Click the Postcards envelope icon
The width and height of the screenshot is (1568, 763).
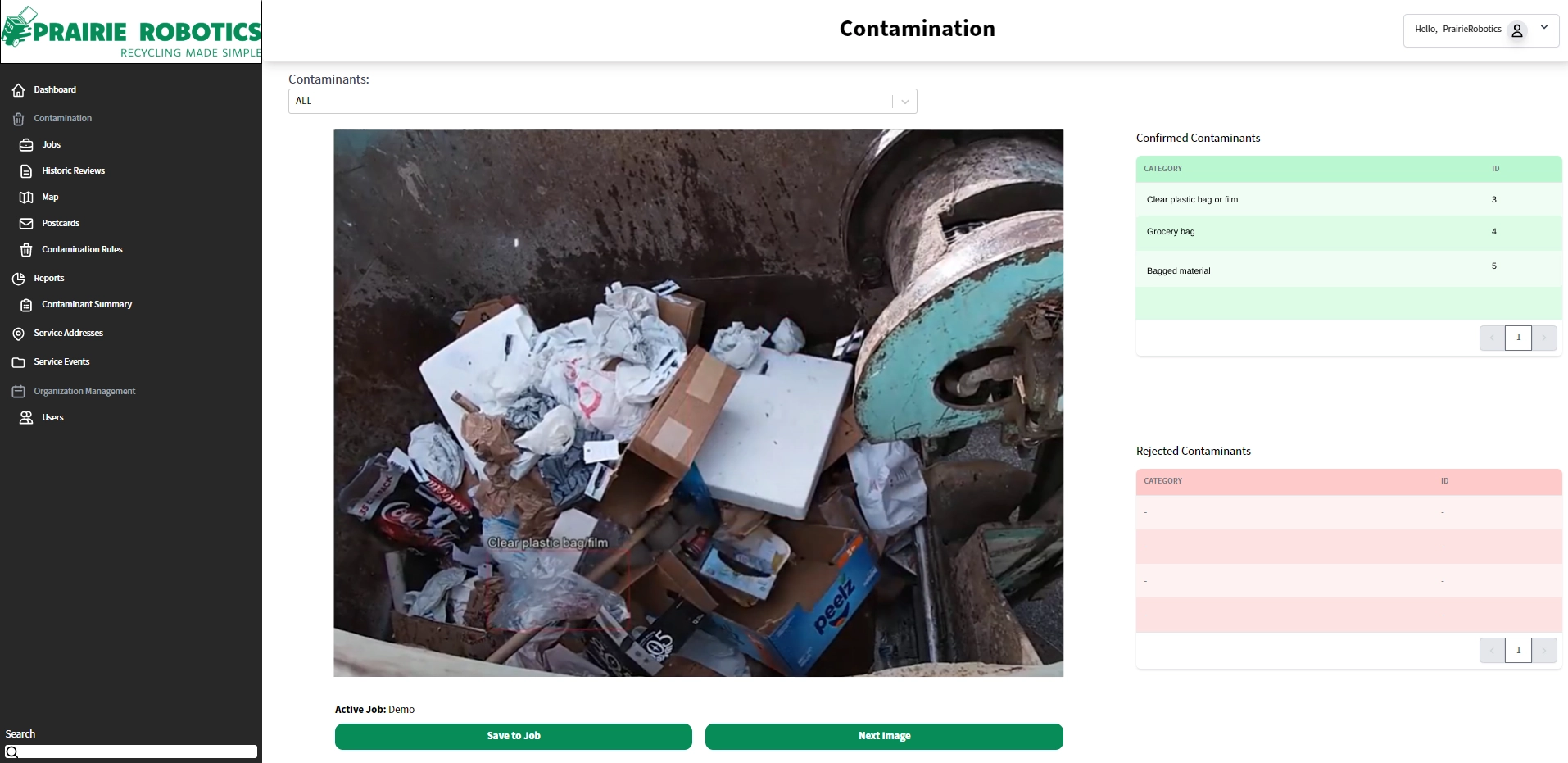pos(26,224)
